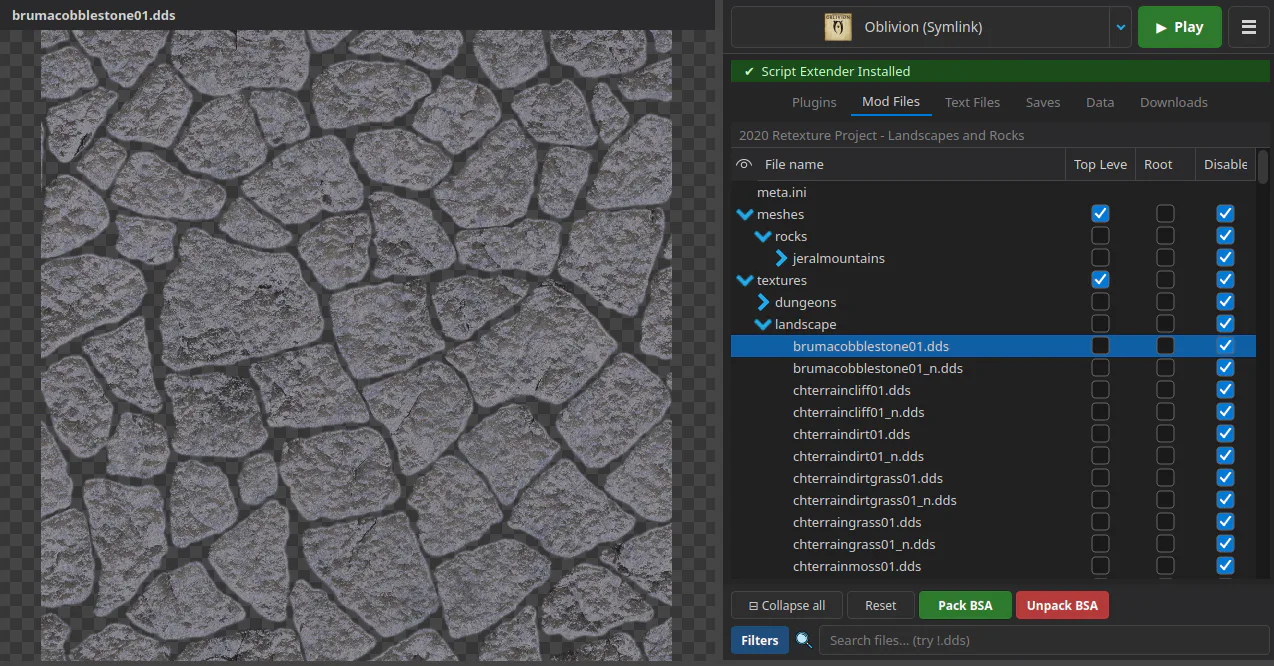Expand the dungeons folder
Image resolution: width=1274 pixels, height=666 pixels.
(764, 302)
